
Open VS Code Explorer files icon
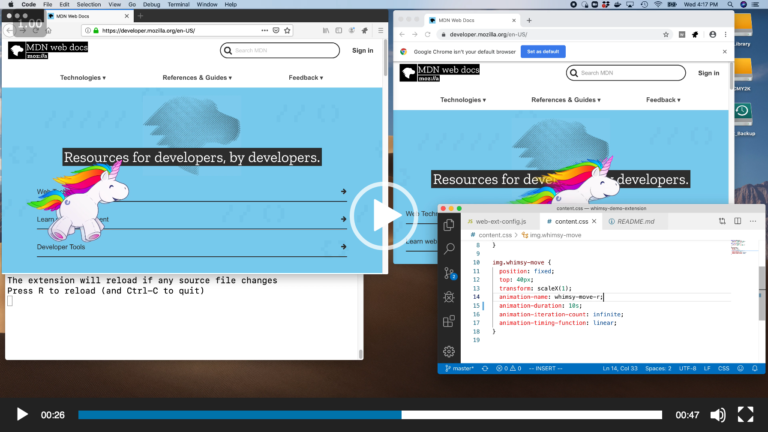click(449, 225)
